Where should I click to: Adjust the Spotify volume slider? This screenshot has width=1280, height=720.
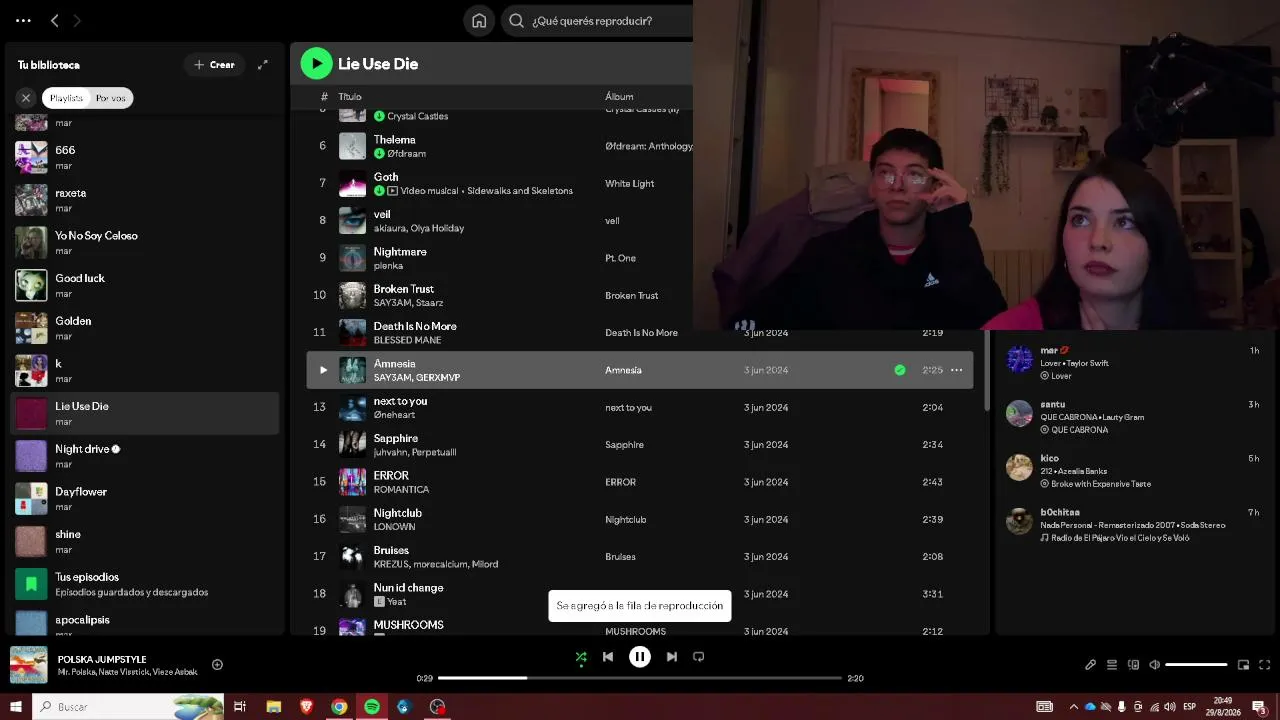click(x=1196, y=665)
